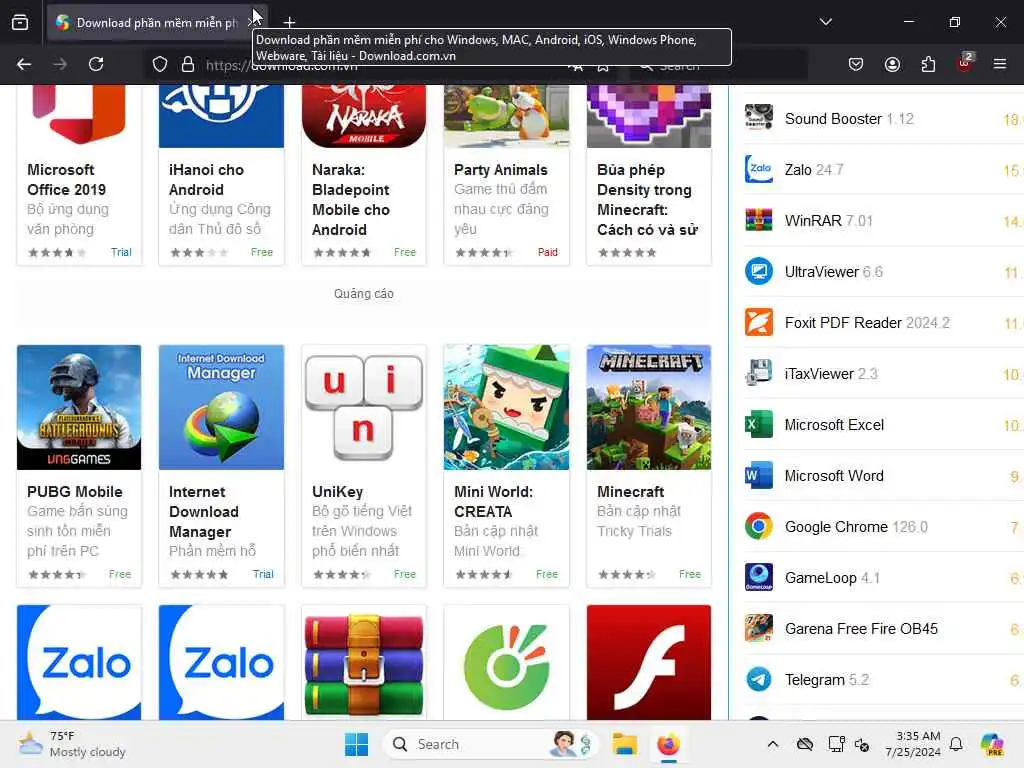Click the iTaxViewer icon in sidebar

[x=759, y=373]
